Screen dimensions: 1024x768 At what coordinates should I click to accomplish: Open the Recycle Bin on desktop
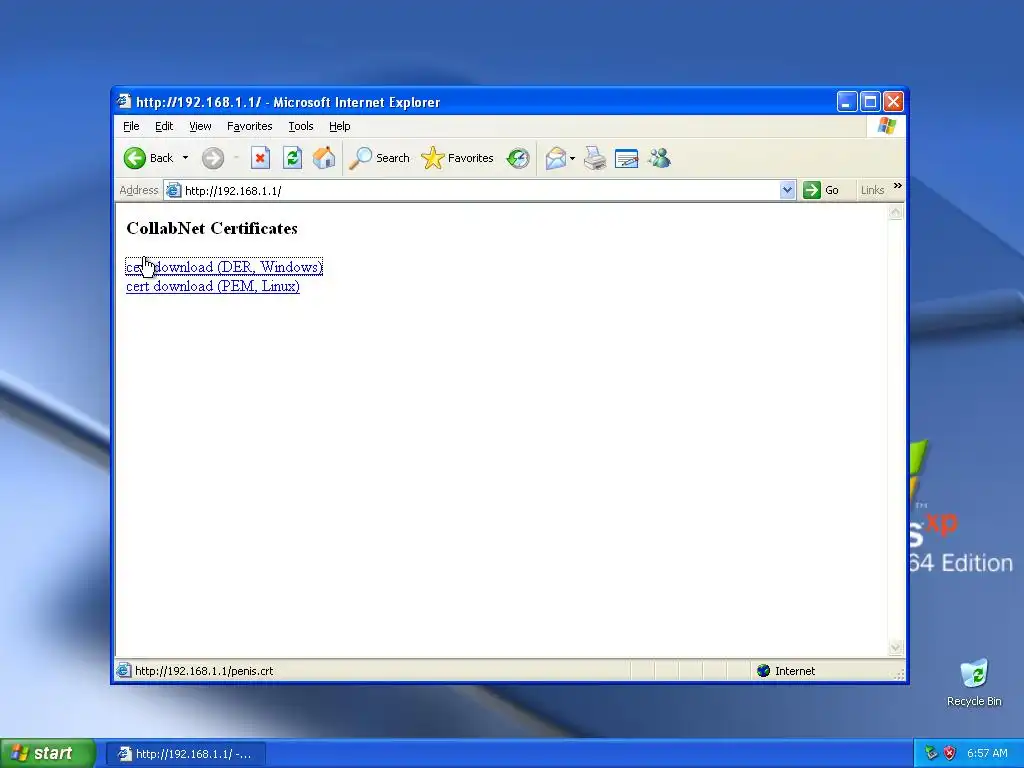pos(974,683)
